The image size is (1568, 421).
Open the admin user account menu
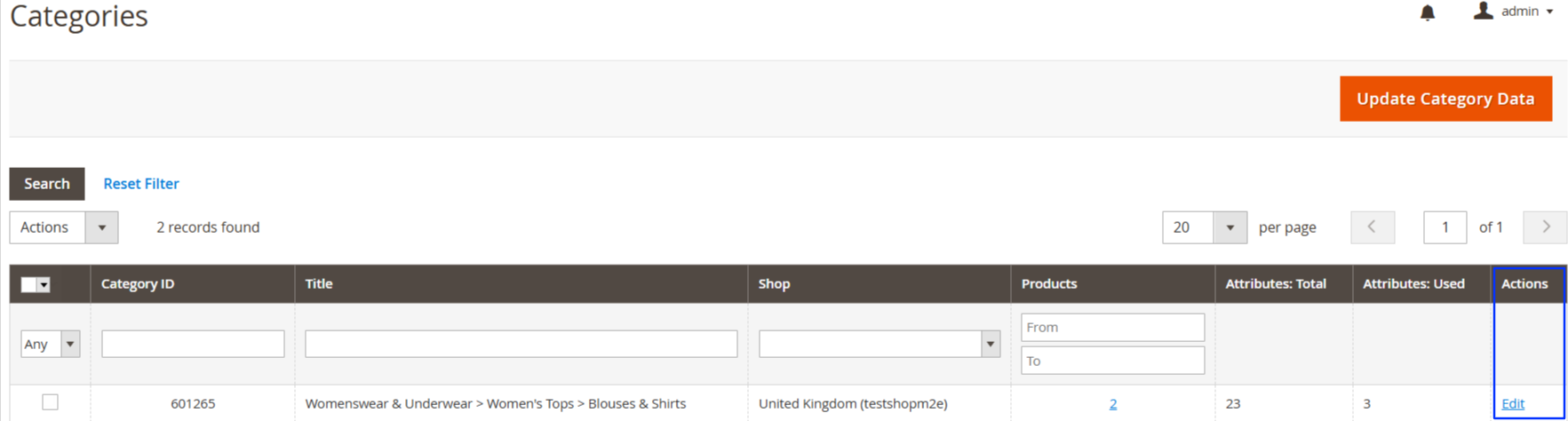[x=1514, y=12]
